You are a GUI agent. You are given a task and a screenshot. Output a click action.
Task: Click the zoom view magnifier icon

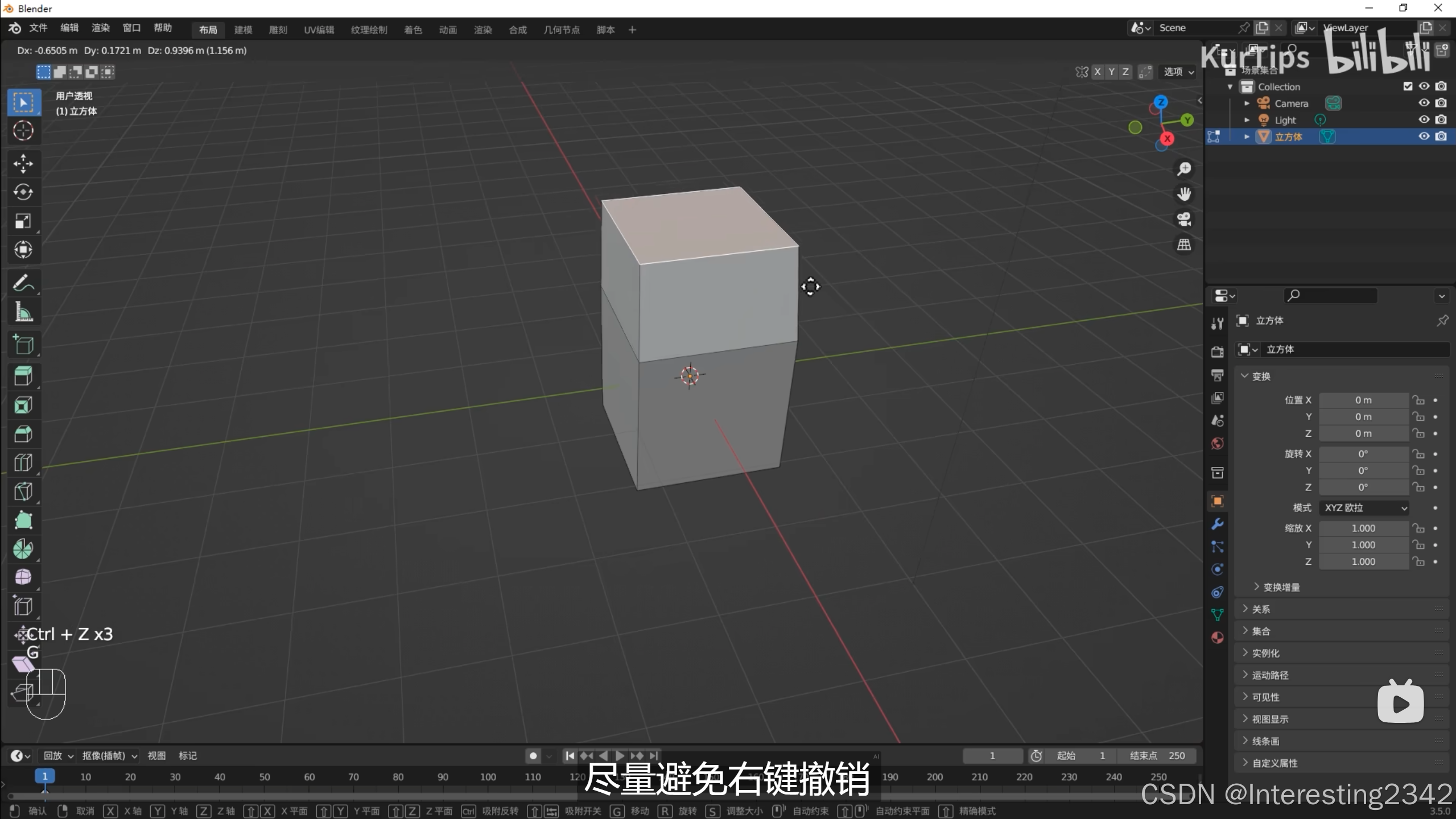point(1184,169)
